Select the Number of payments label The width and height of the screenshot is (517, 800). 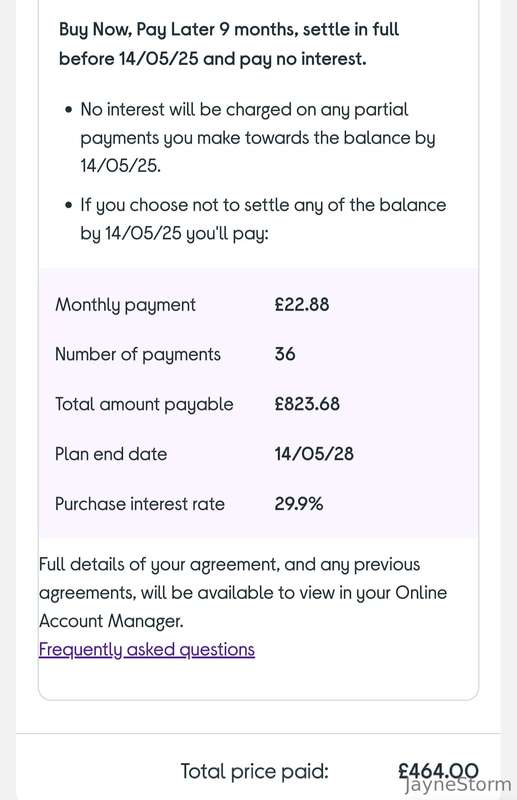tap(138, 355)
